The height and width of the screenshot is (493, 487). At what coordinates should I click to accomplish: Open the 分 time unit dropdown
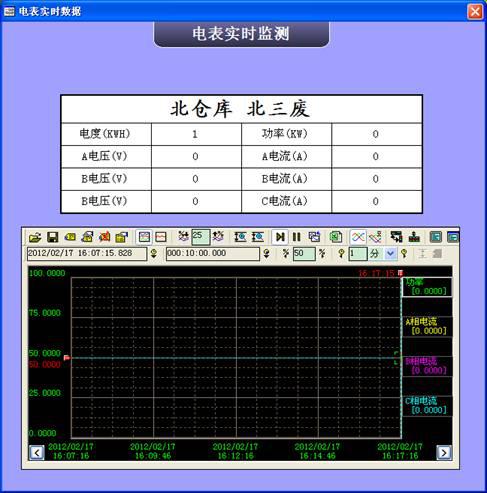tap(390, 254)
